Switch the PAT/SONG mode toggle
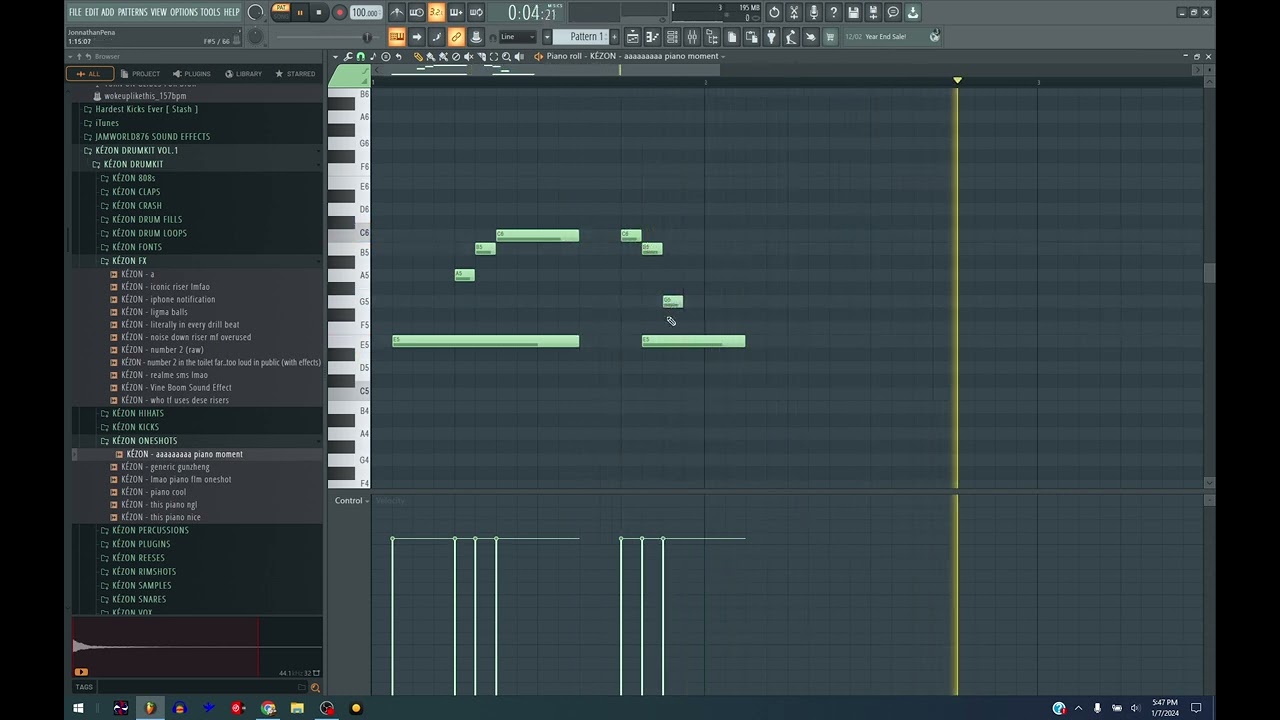1280x720 pixels. [x=281, y=12]
